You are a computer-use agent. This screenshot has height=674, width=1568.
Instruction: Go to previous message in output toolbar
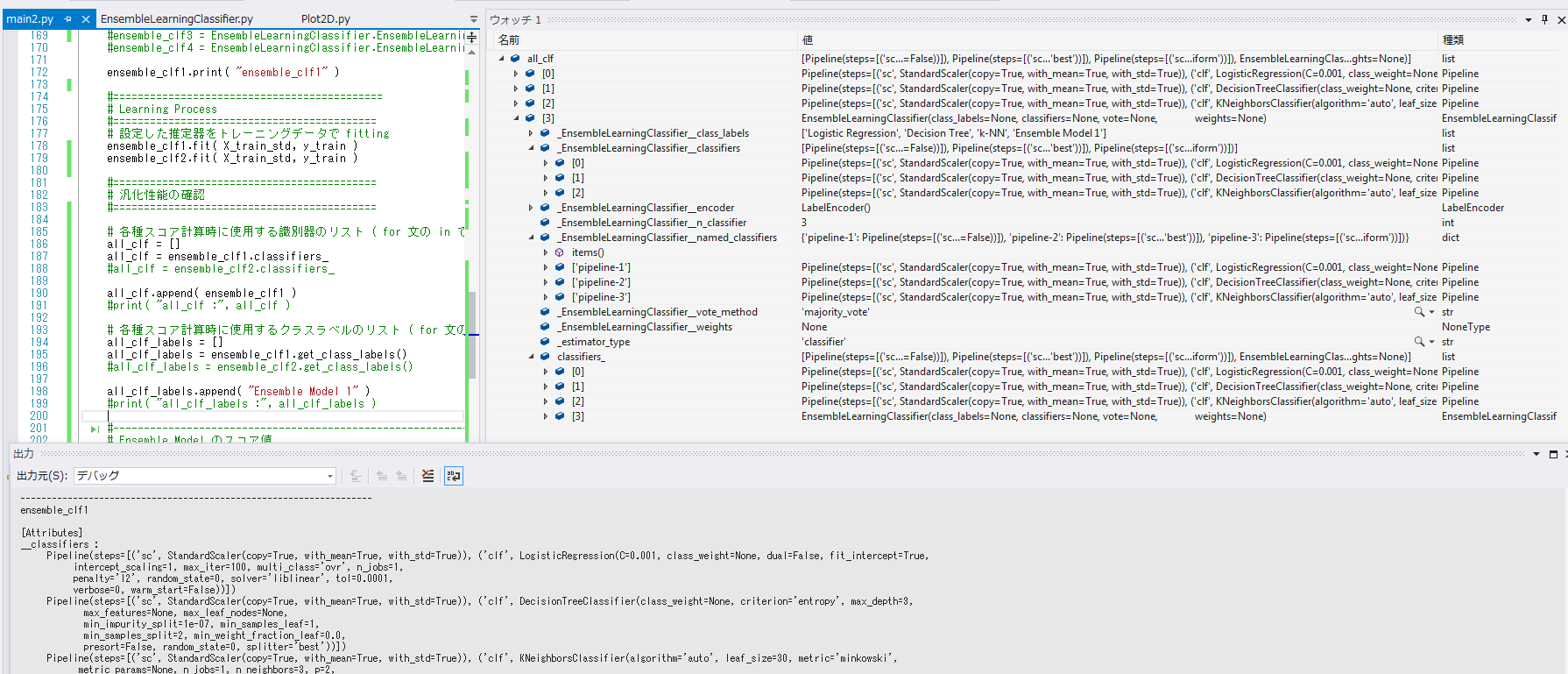382,476
